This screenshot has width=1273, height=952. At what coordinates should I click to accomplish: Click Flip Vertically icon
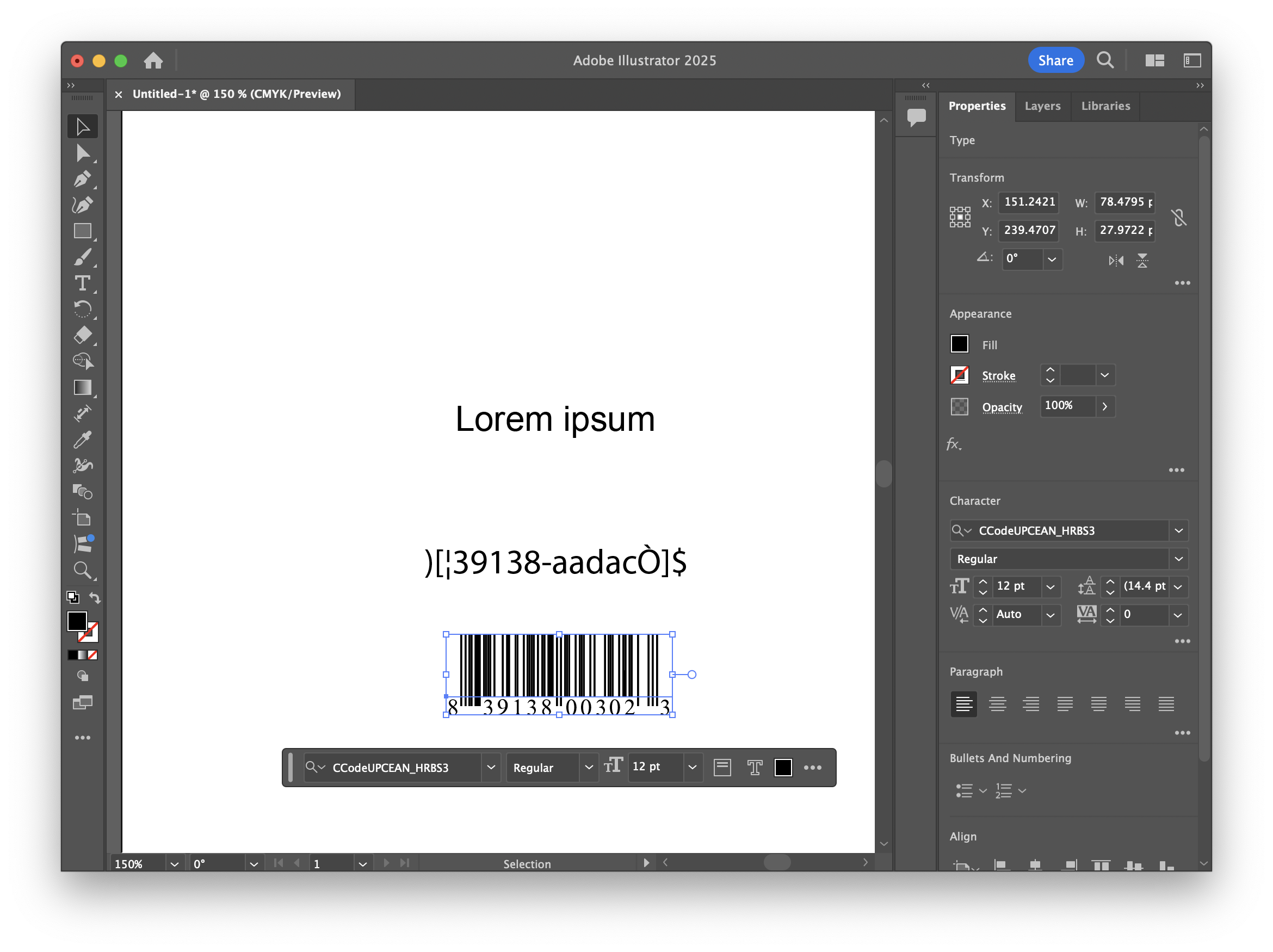click(1142, 261)
